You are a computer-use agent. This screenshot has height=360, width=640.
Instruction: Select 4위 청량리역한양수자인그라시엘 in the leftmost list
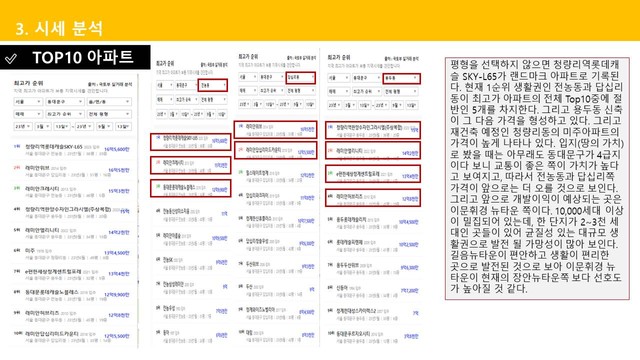[72, 212]
